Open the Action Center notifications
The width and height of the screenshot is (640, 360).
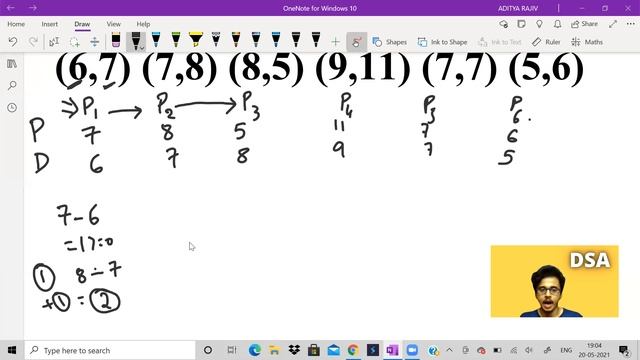624,350
